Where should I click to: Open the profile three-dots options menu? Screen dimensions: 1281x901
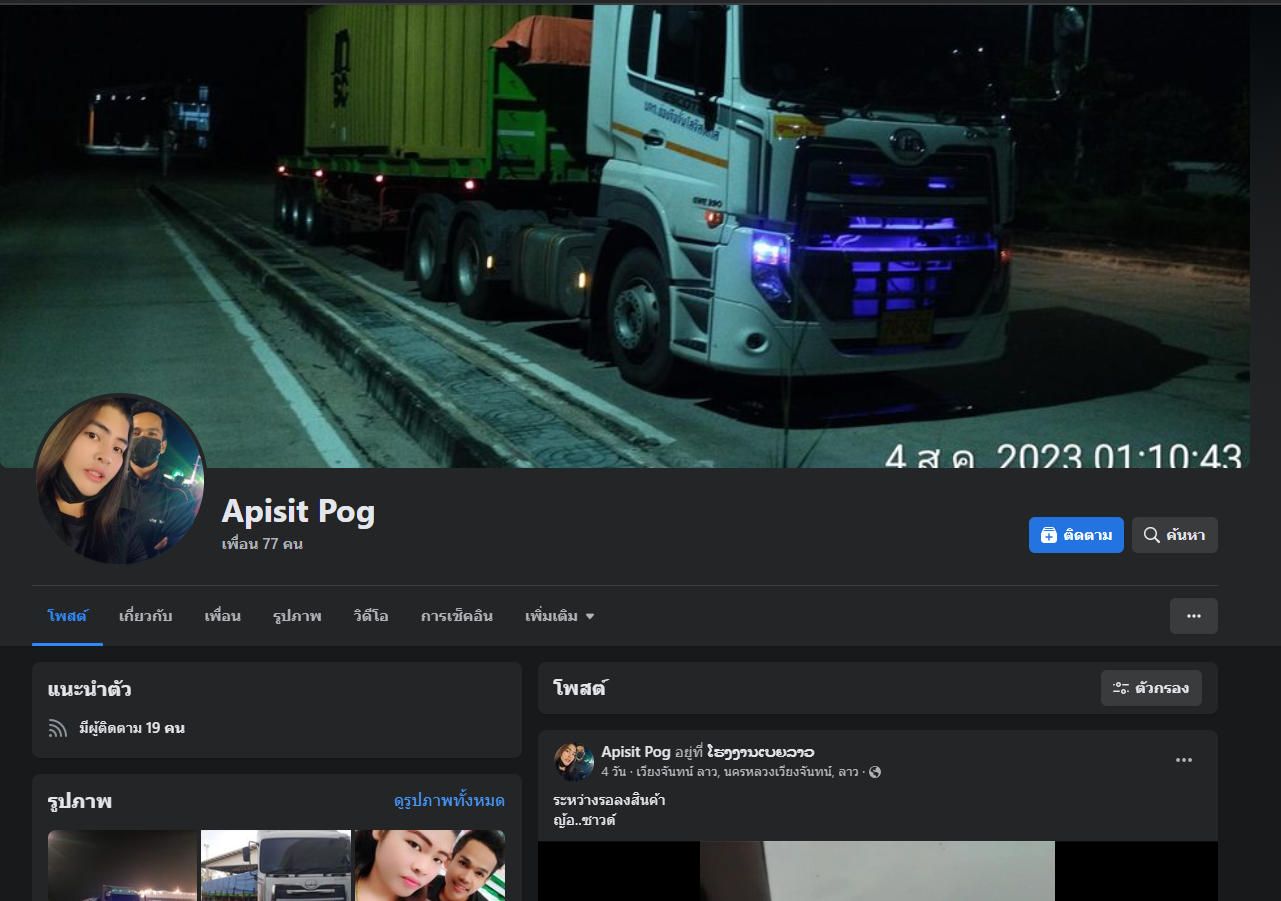(x=1193, y=616)
